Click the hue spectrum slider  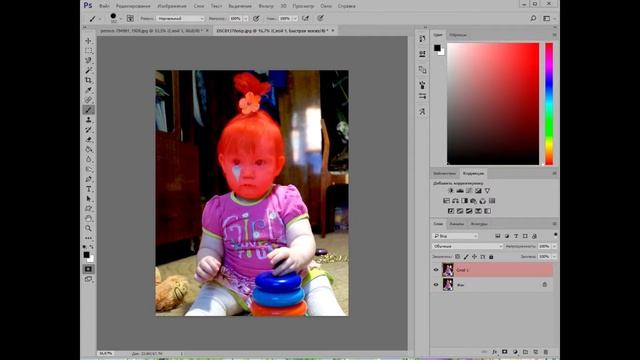[x=549, y=104]
